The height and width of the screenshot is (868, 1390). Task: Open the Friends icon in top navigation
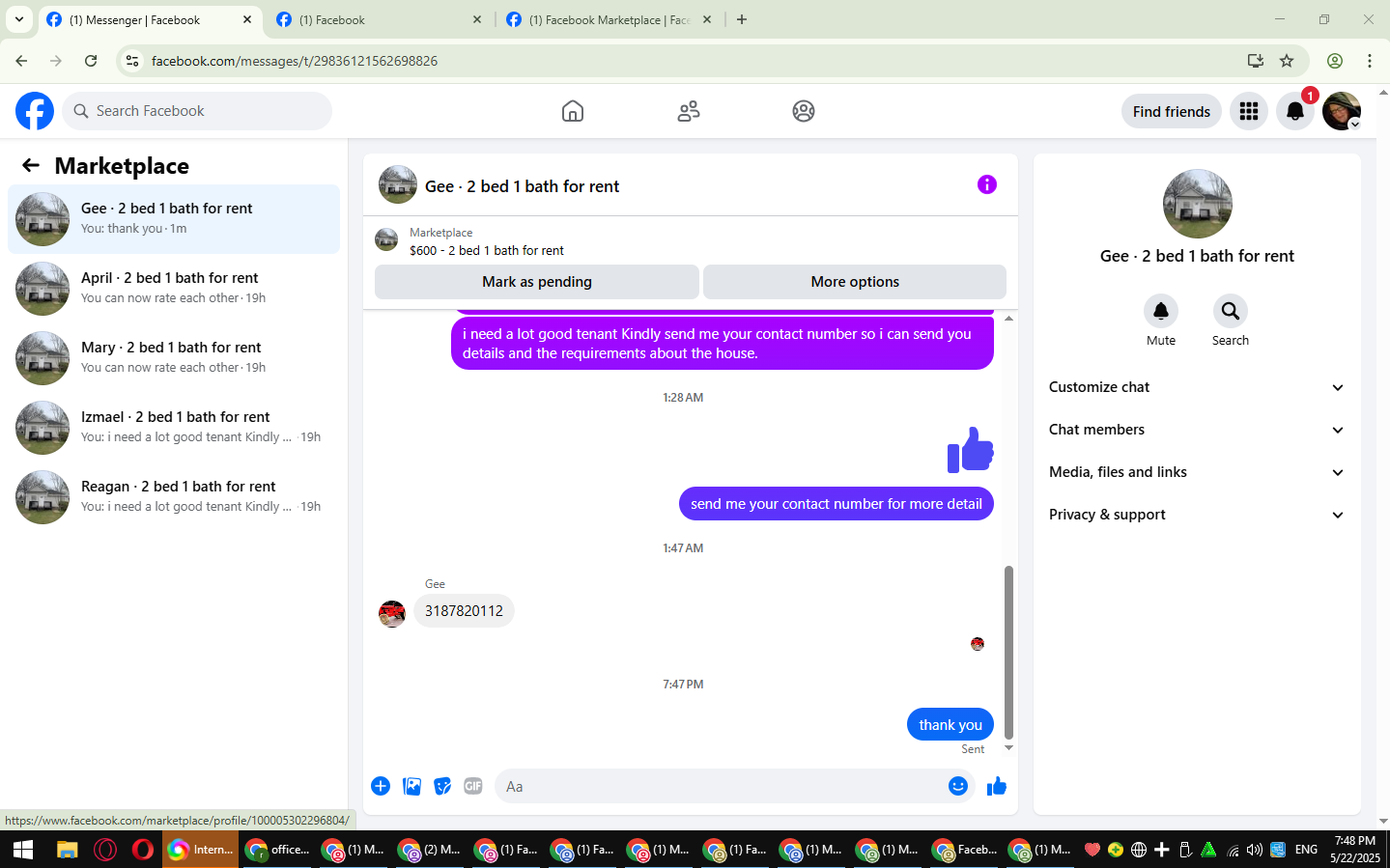click(x=689, y=111)
